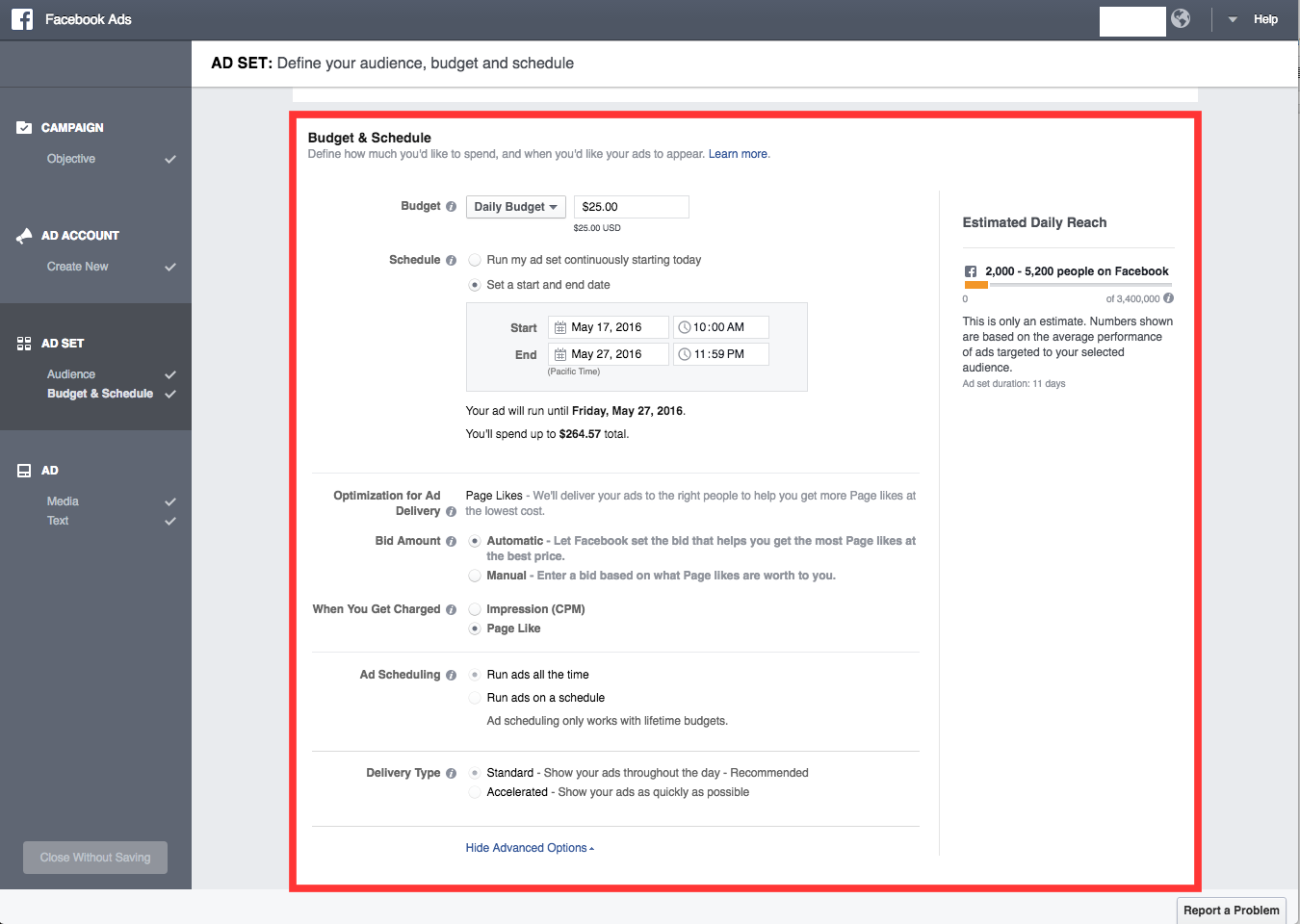Image resolution: width=1300 pixels, height=924 pixels.
Task: Go to the Audience step
Action: pyautogui.click(x=71, y=374)
